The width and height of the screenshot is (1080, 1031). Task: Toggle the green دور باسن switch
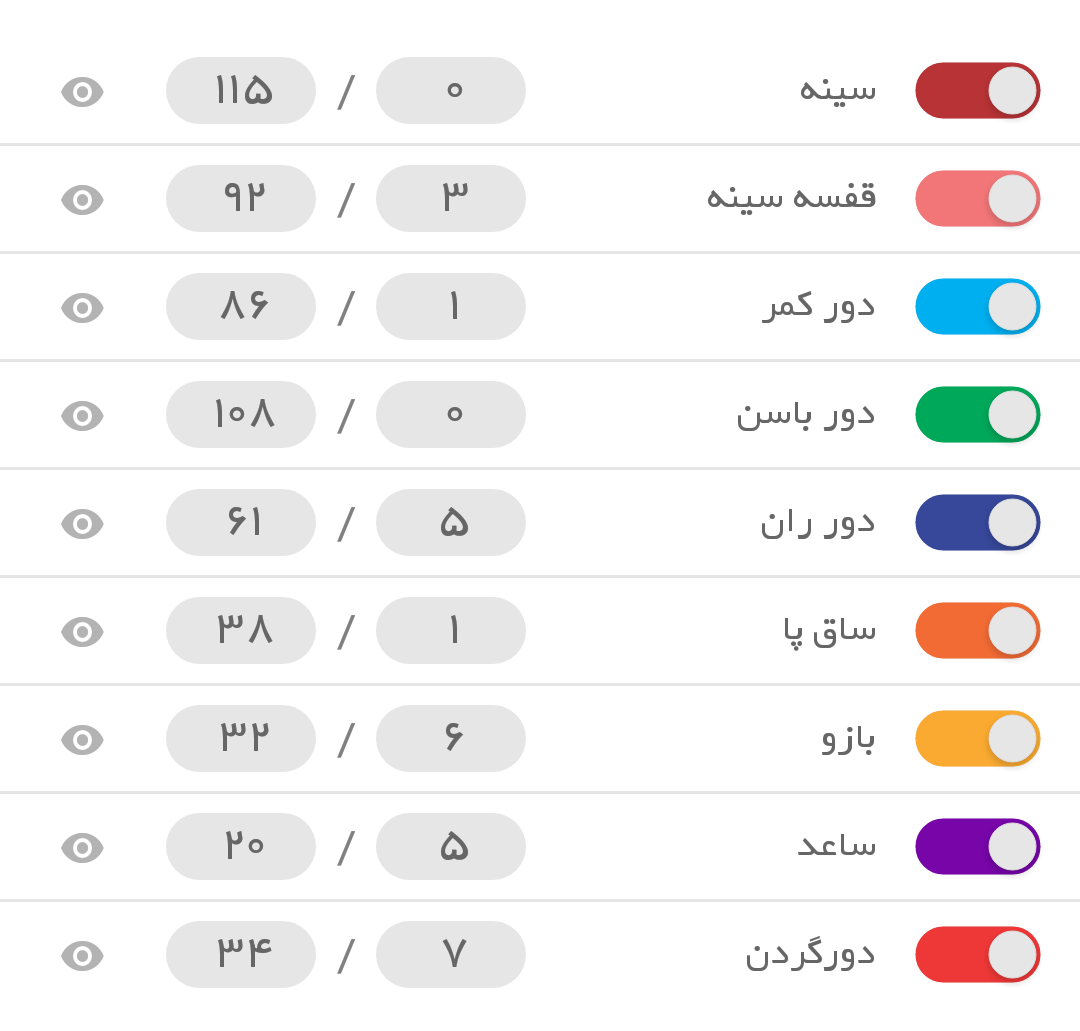pyautogui.click(x=977, y=415)
